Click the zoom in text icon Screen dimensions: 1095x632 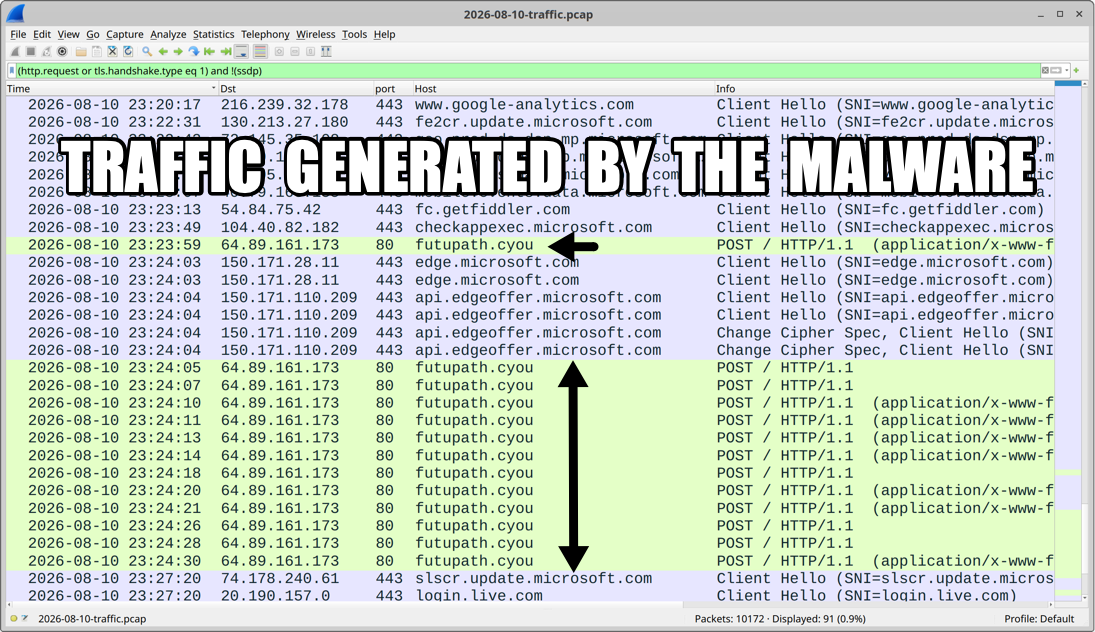pyautogui.click(x=279, y=52)
